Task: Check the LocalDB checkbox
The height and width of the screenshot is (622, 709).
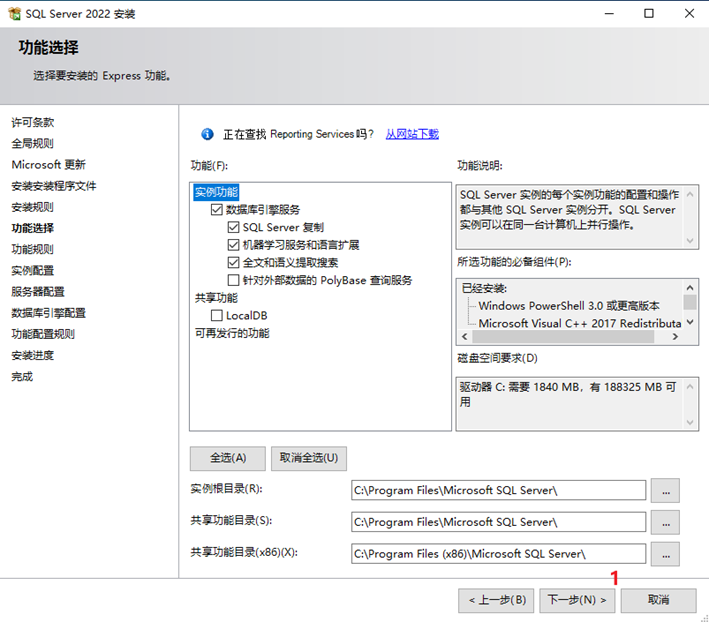Action: point(217,316)
